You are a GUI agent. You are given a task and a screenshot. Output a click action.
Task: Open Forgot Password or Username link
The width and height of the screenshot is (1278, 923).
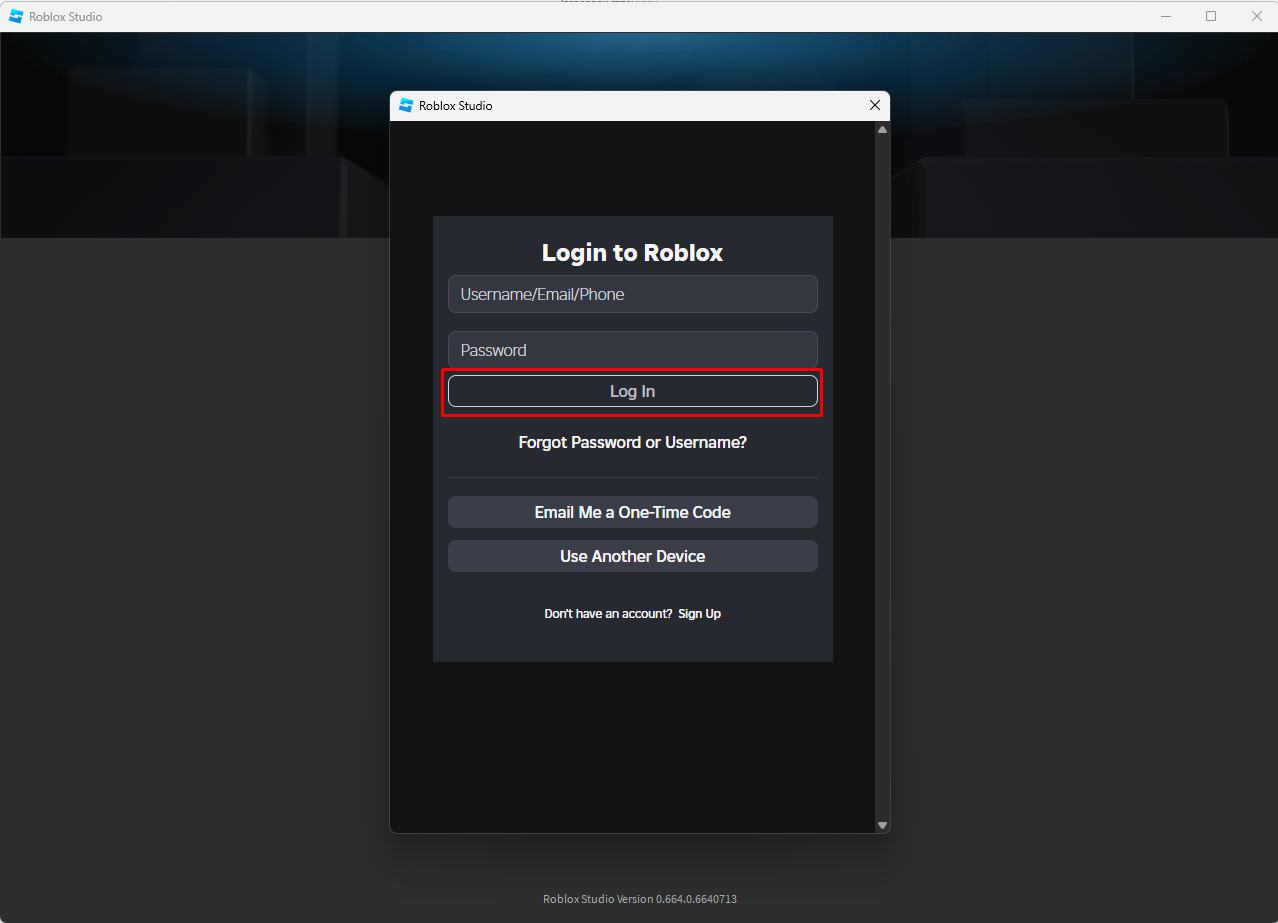point(632,442)
